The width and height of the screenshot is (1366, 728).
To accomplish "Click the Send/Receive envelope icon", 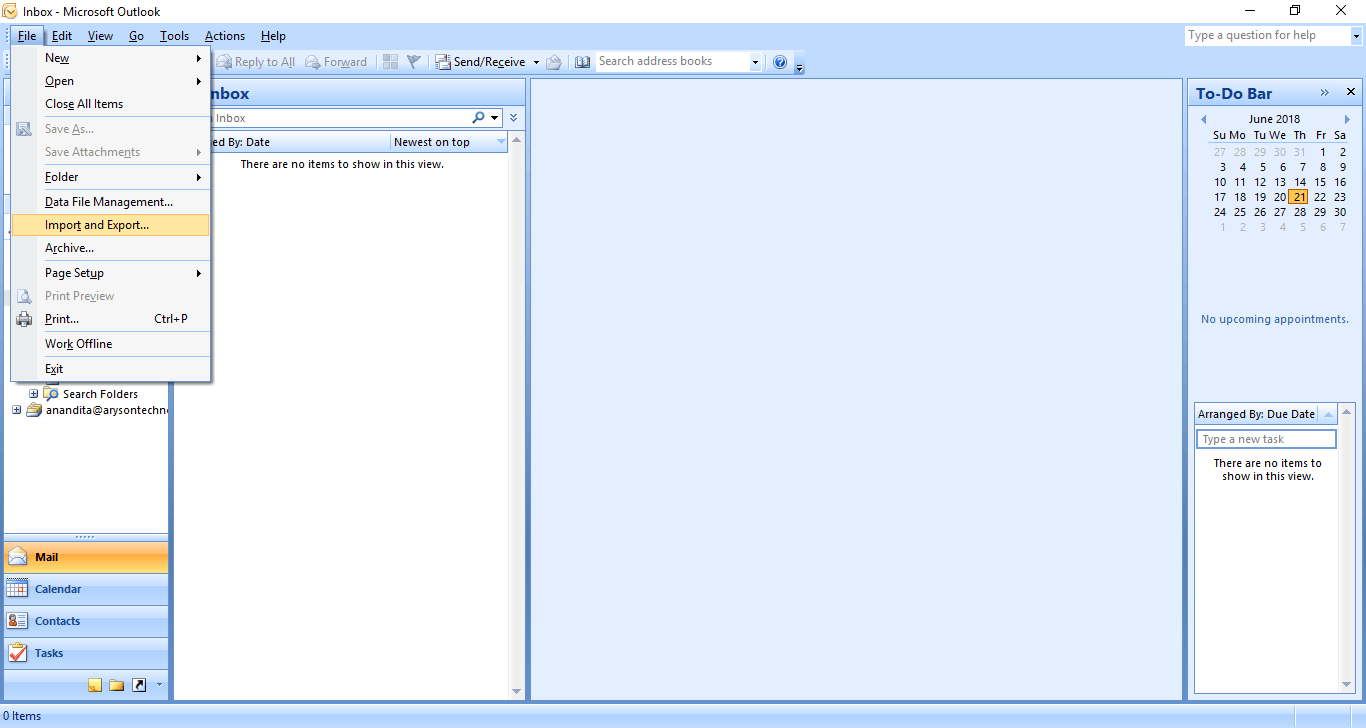I will tap(443, 62).
